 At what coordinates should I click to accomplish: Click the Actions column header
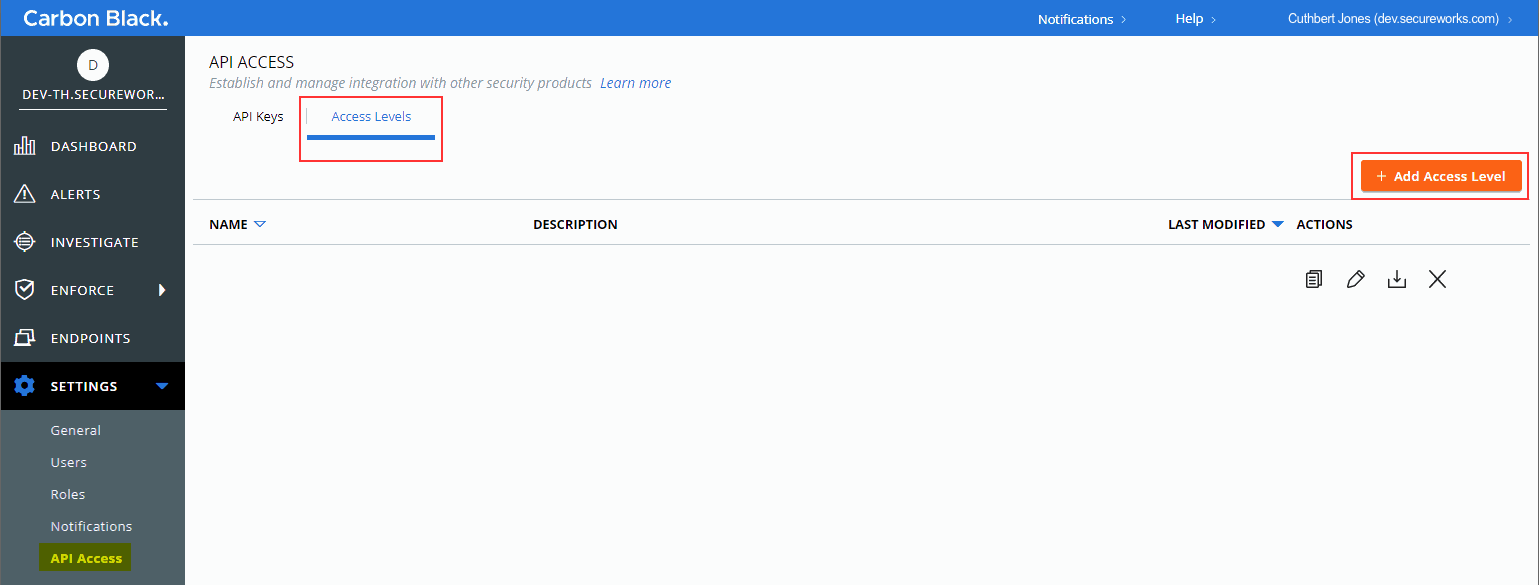coord(1325,225)
